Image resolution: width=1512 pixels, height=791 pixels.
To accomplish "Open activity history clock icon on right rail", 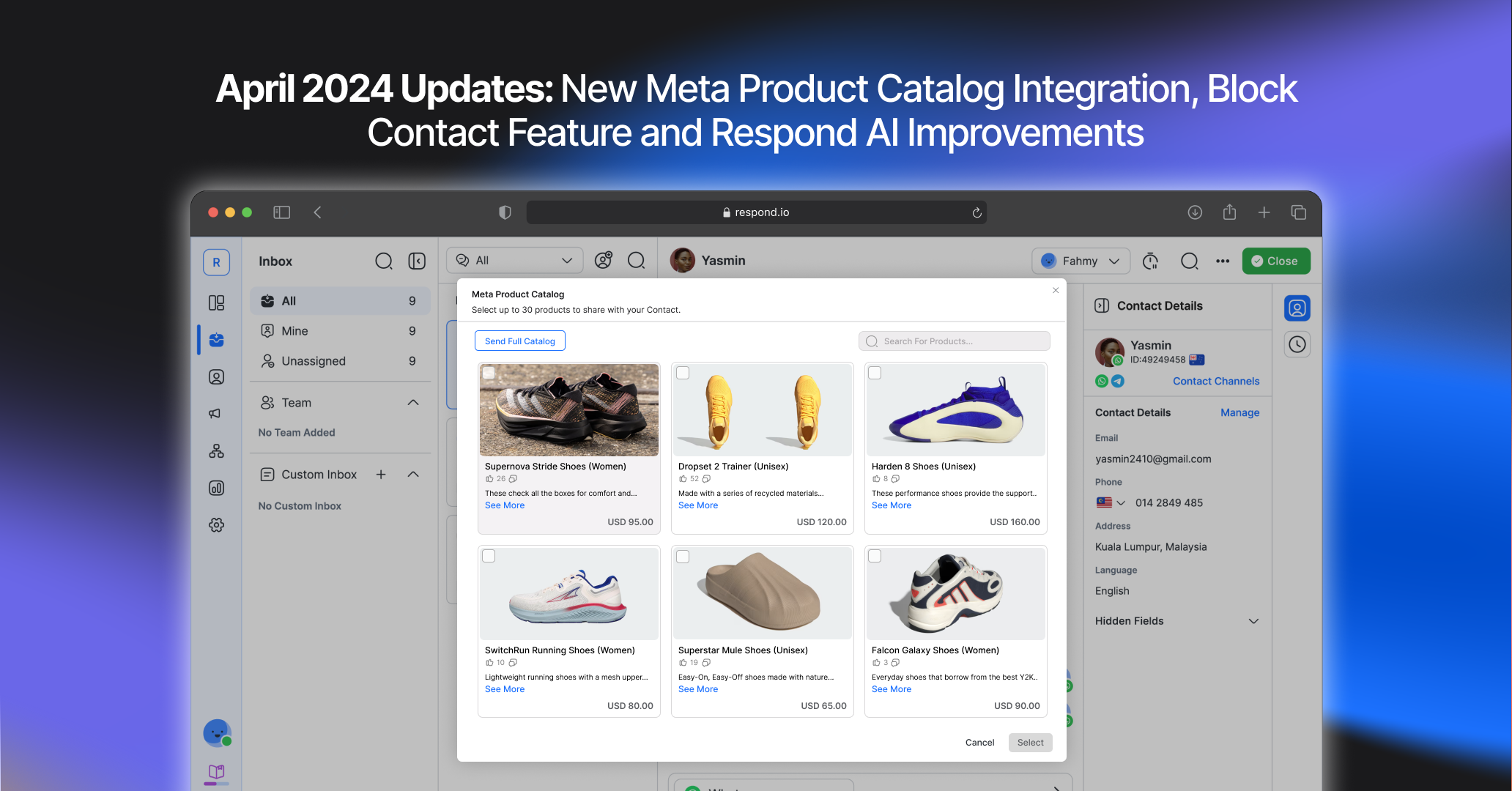I will pyautogui.click(x=1297, y=344).
